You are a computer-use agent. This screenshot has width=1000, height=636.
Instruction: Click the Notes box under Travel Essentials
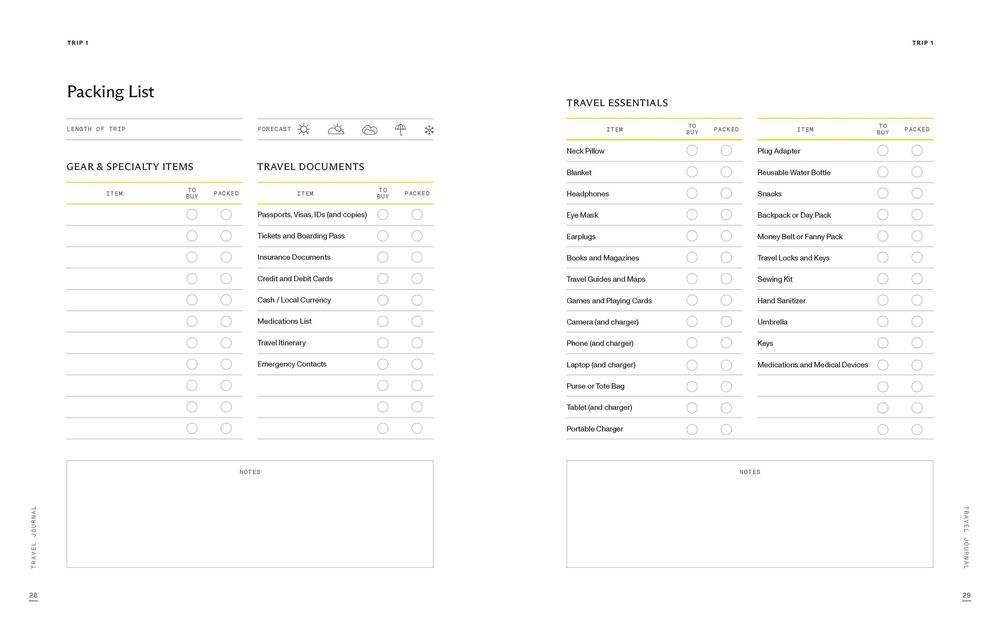coord(749,515)
